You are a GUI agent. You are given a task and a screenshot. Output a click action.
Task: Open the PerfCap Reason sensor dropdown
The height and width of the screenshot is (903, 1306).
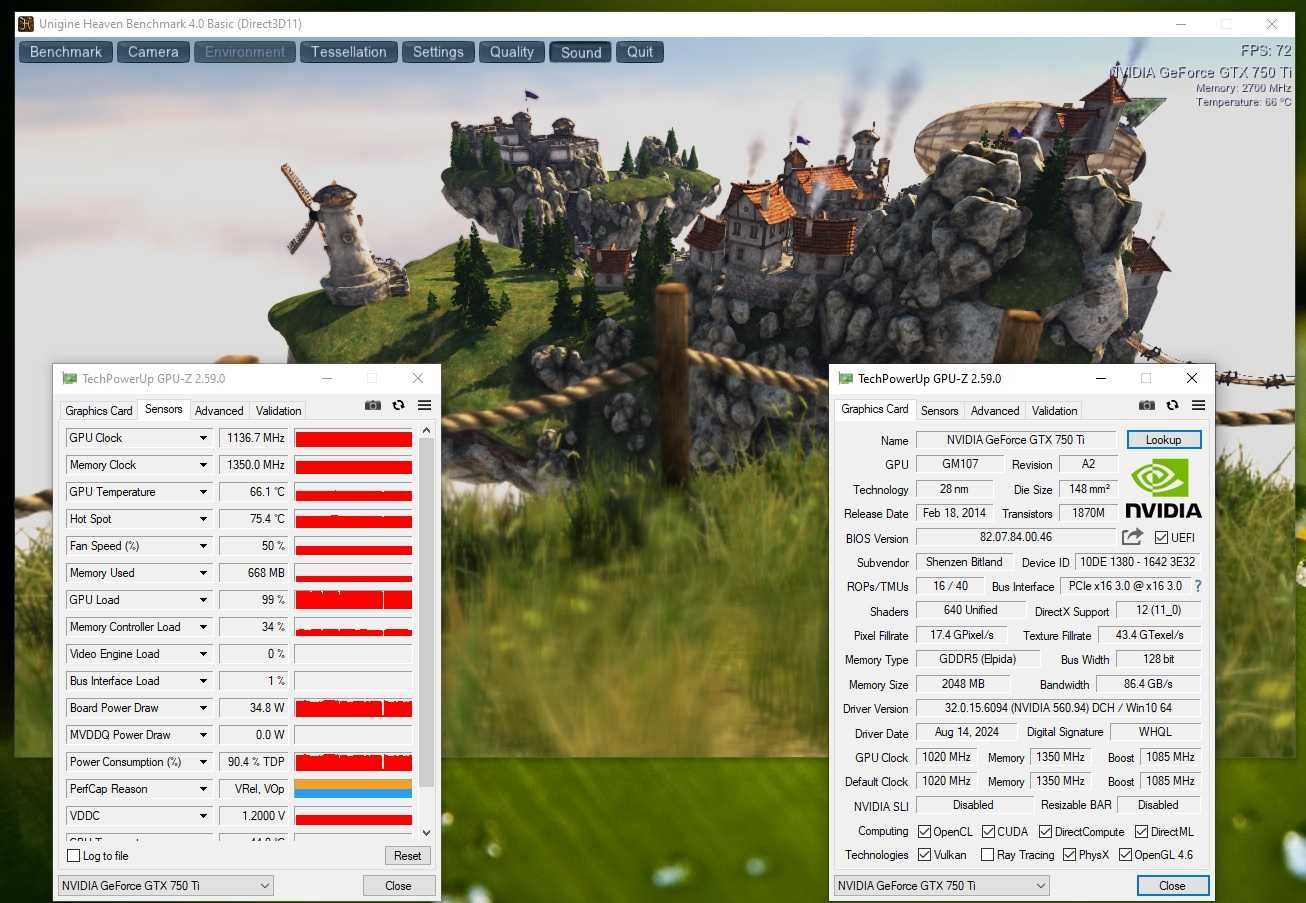tap(203, 789)
